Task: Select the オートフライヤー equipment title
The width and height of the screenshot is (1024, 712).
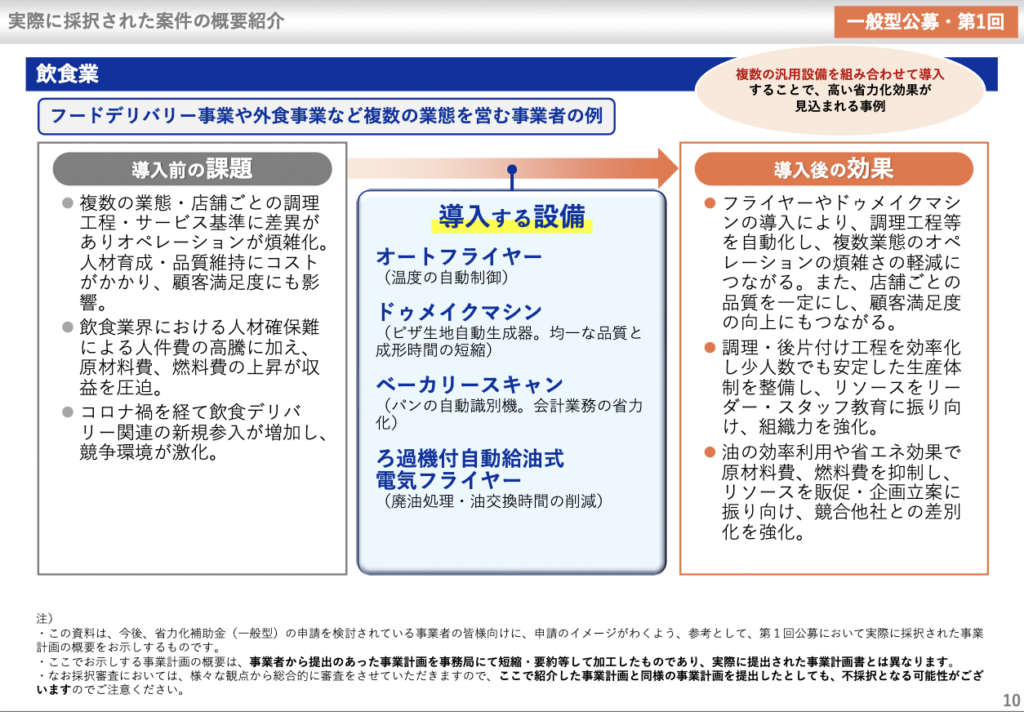Action: point(458,256)
